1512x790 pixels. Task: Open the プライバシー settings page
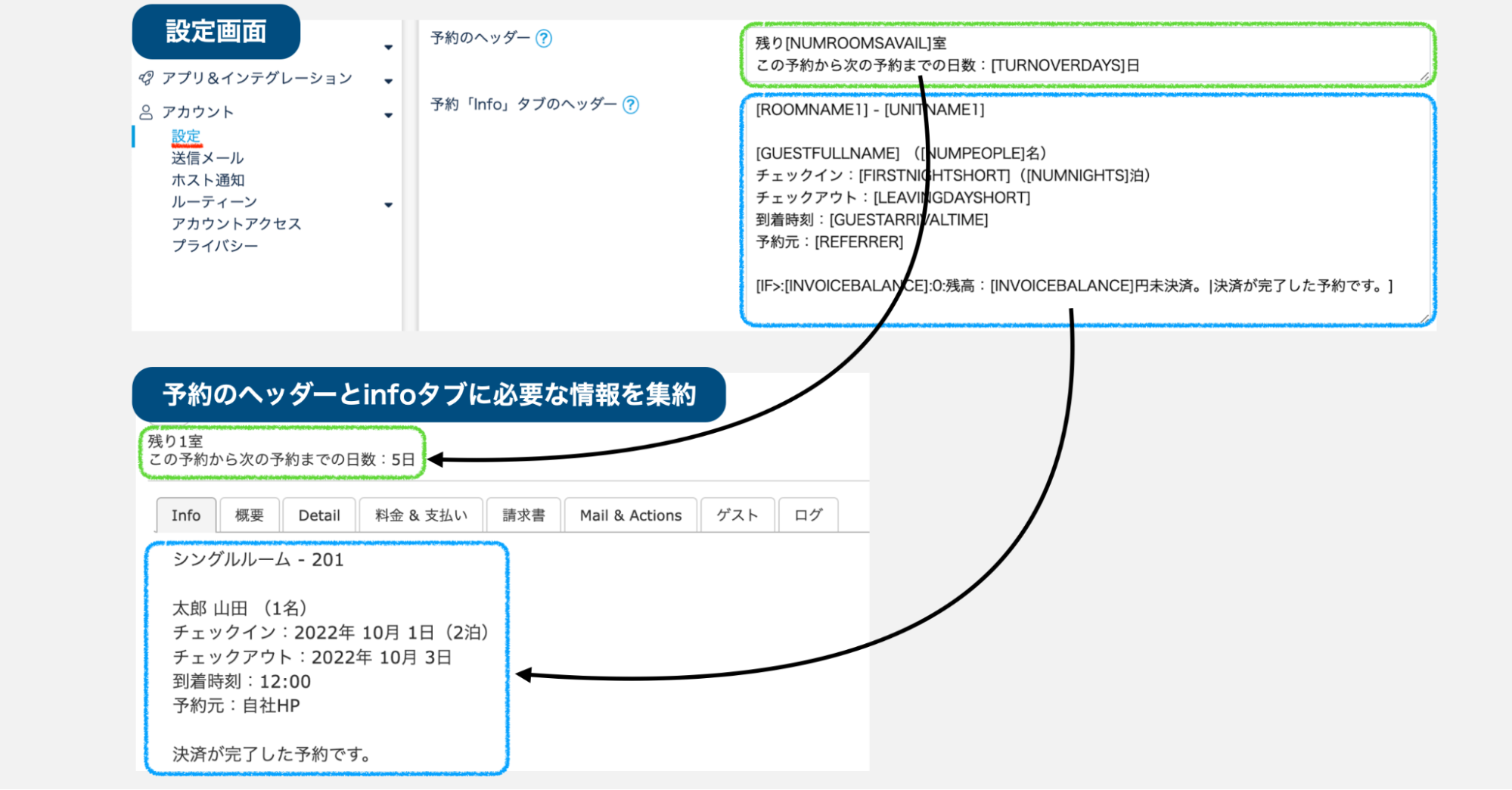(x=215, y=246)
